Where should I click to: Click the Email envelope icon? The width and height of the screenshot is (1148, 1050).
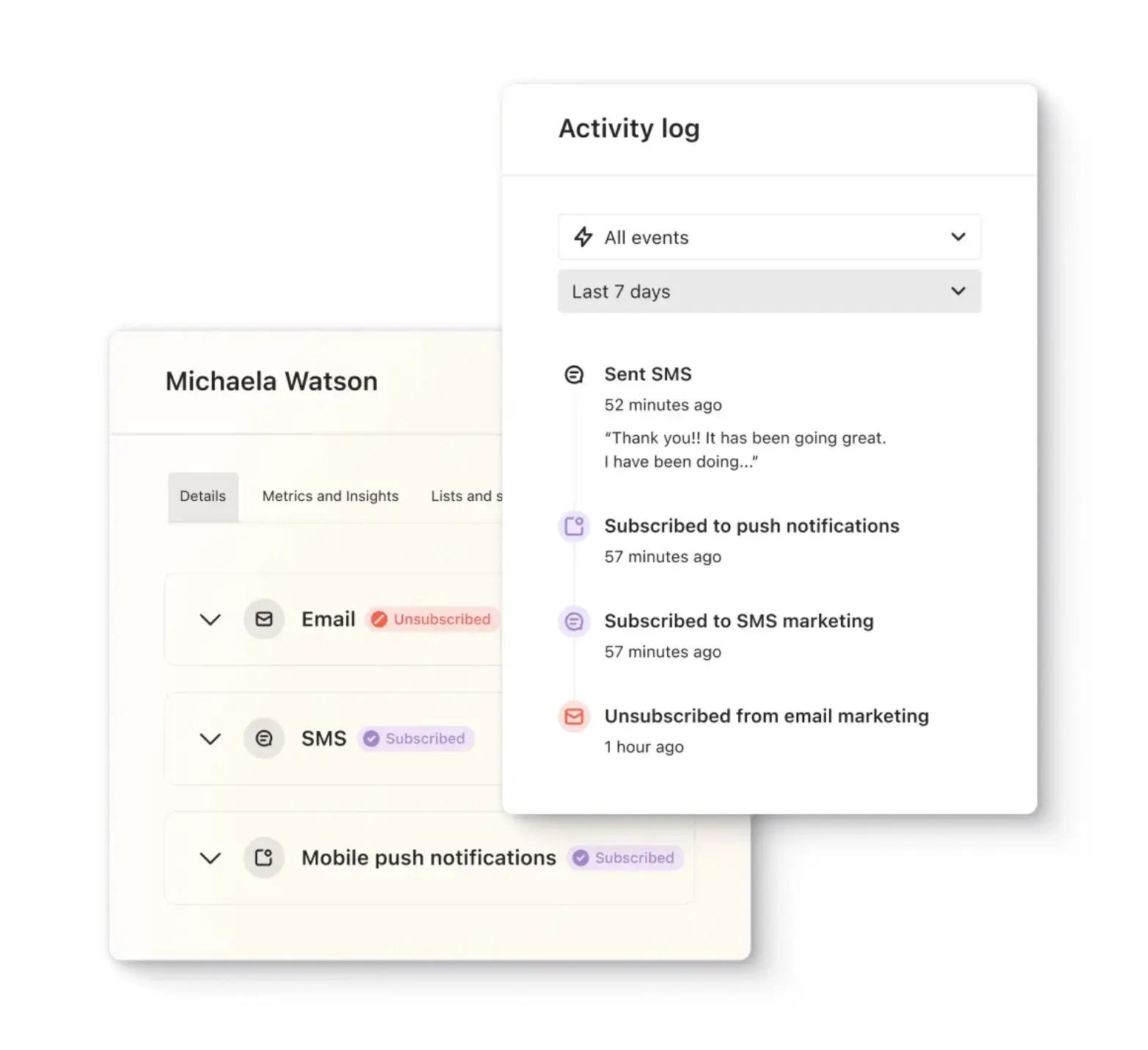tap(263, 619)
